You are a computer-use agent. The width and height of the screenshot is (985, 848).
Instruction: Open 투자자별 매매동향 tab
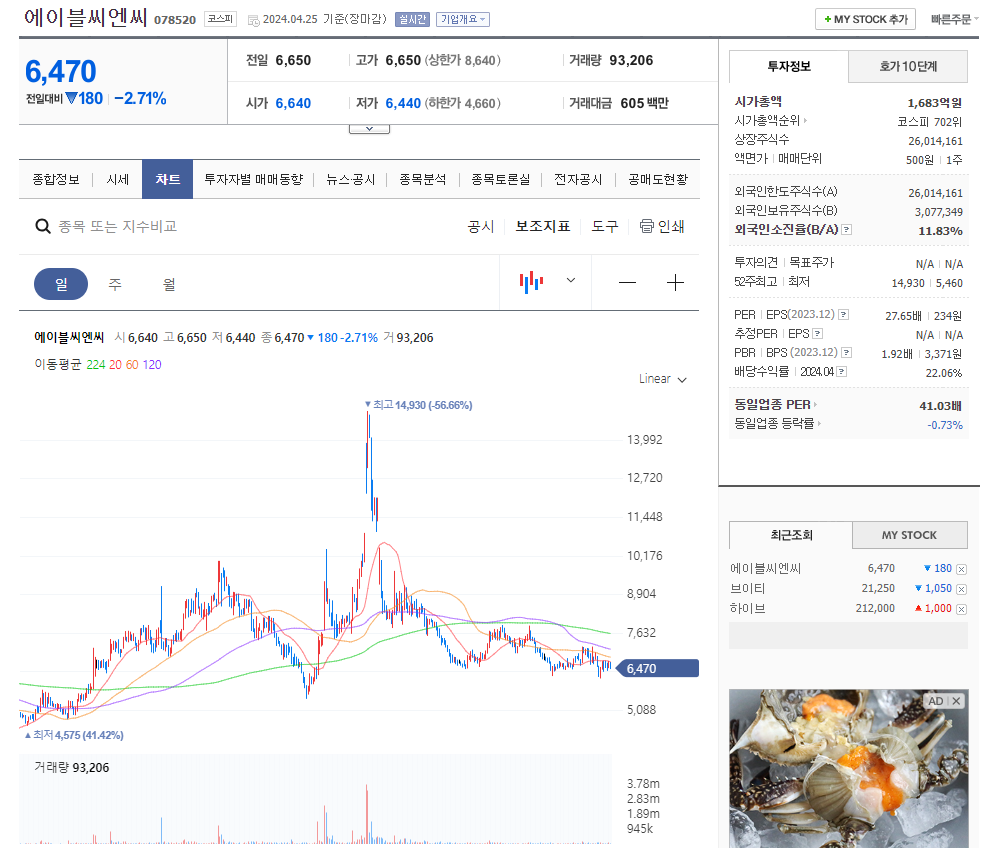(253, 180)
